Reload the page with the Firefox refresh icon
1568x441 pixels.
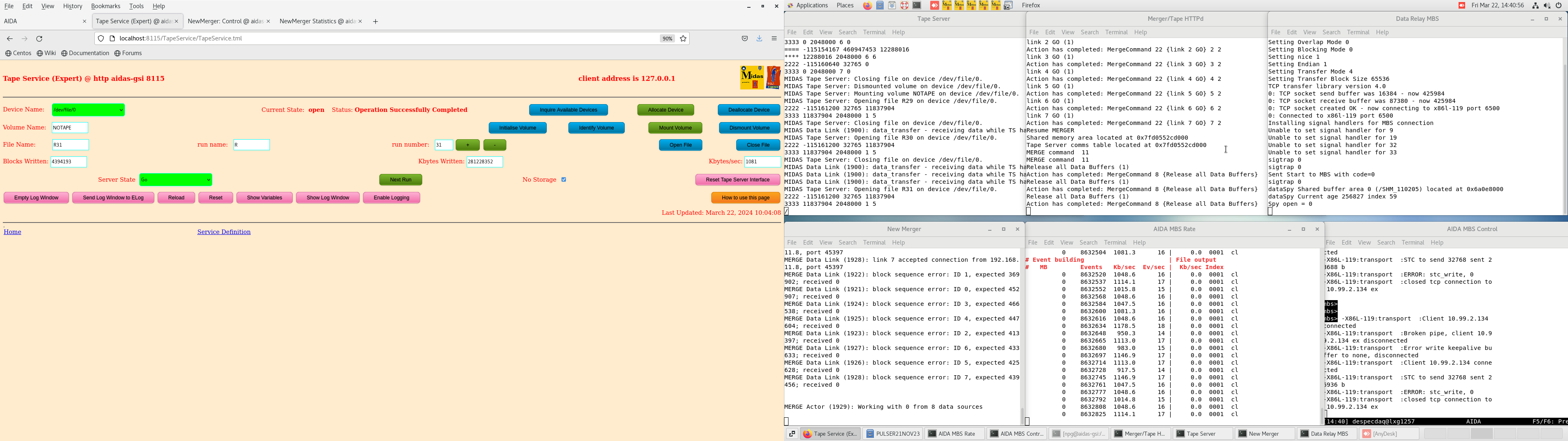coord(40,39)
